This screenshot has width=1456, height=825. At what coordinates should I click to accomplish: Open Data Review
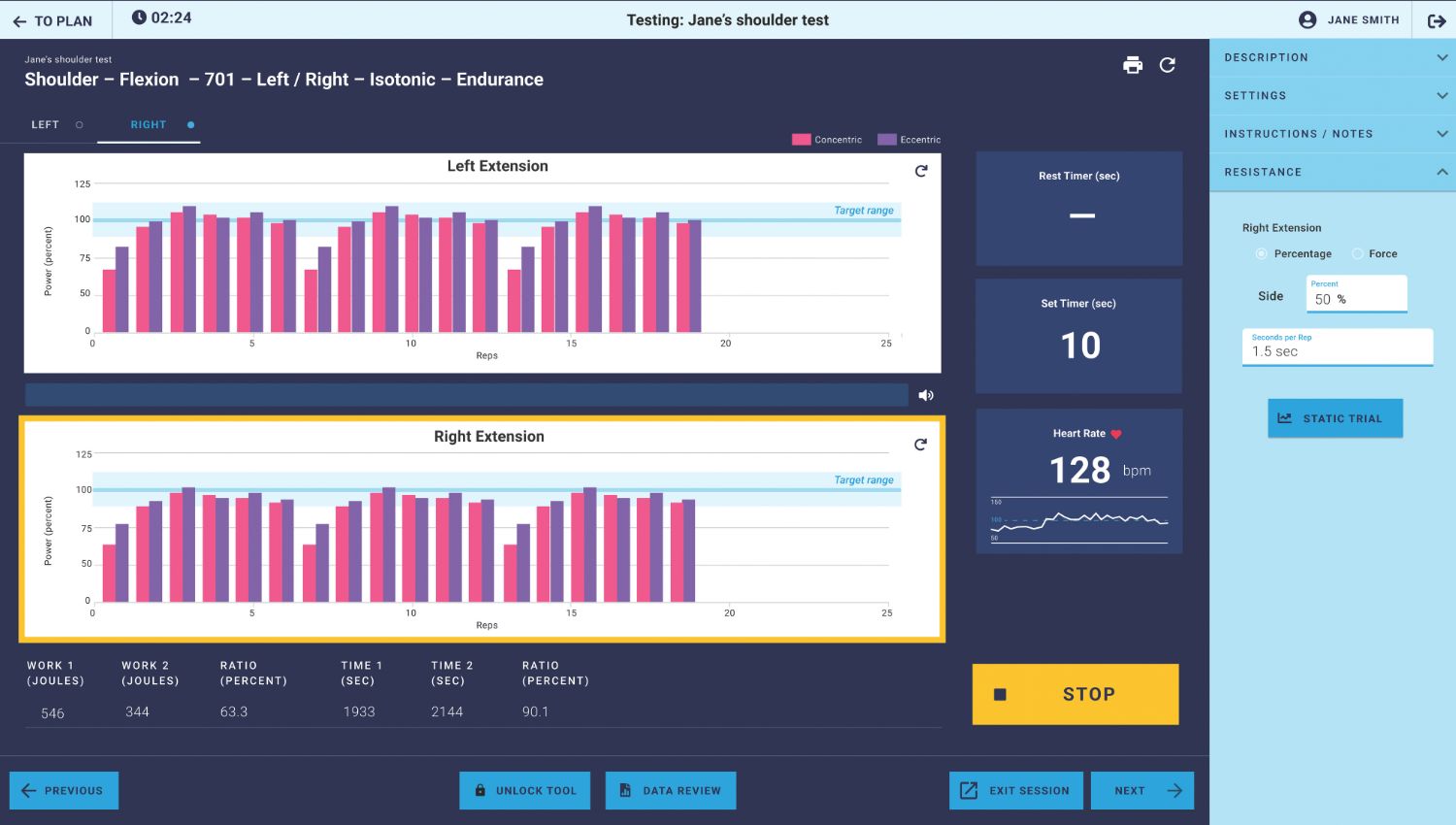[x=671, y=791]
